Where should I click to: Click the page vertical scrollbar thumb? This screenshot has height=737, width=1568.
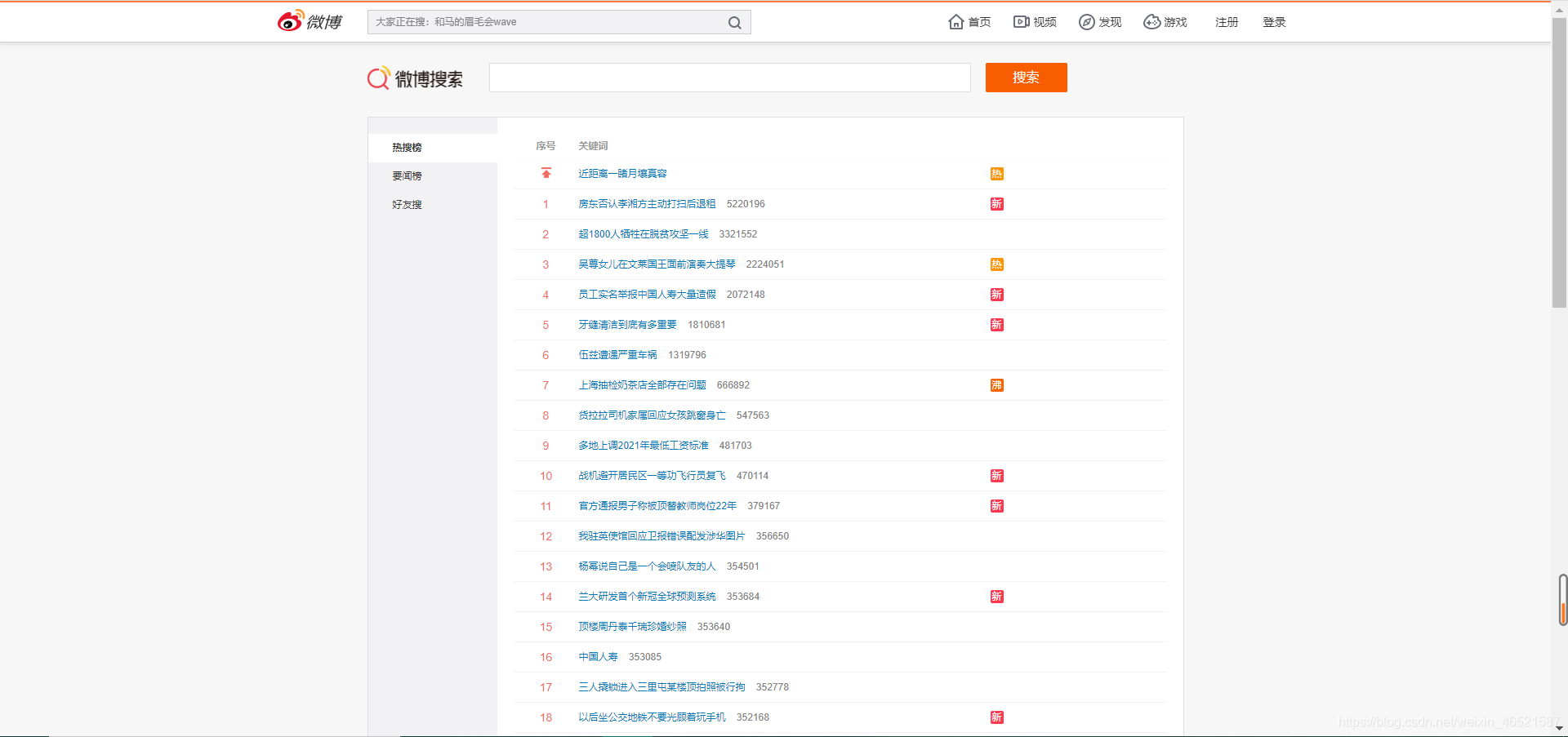1559,163
